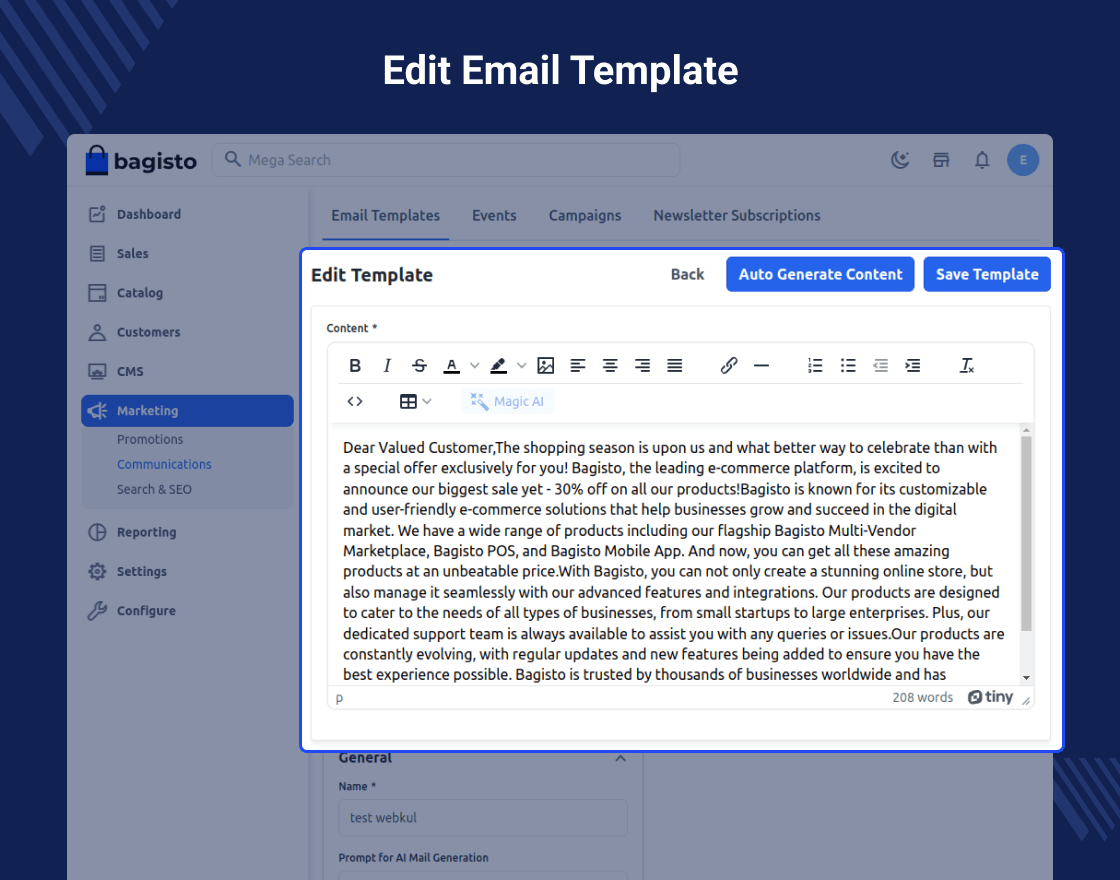Open notifications bell icon

click(982, 160)
